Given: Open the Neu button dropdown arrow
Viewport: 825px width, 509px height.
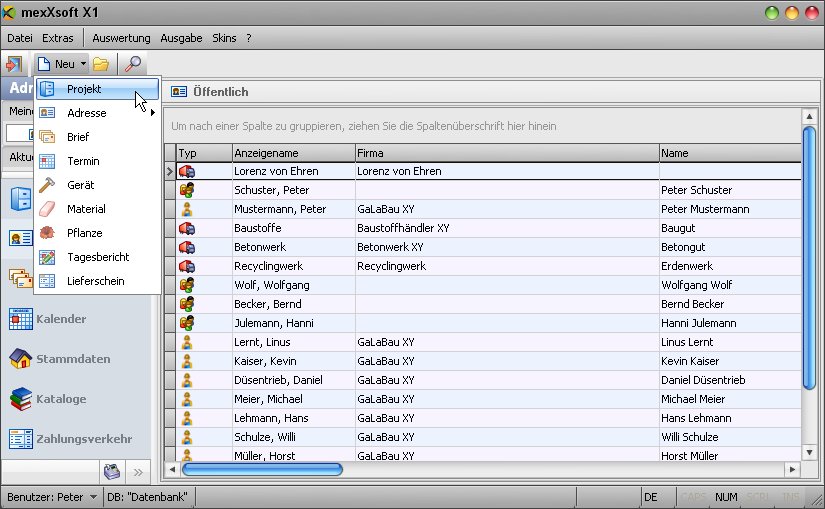Looking at the screenshot, I should pyautogui.click(x=83, y=64).
